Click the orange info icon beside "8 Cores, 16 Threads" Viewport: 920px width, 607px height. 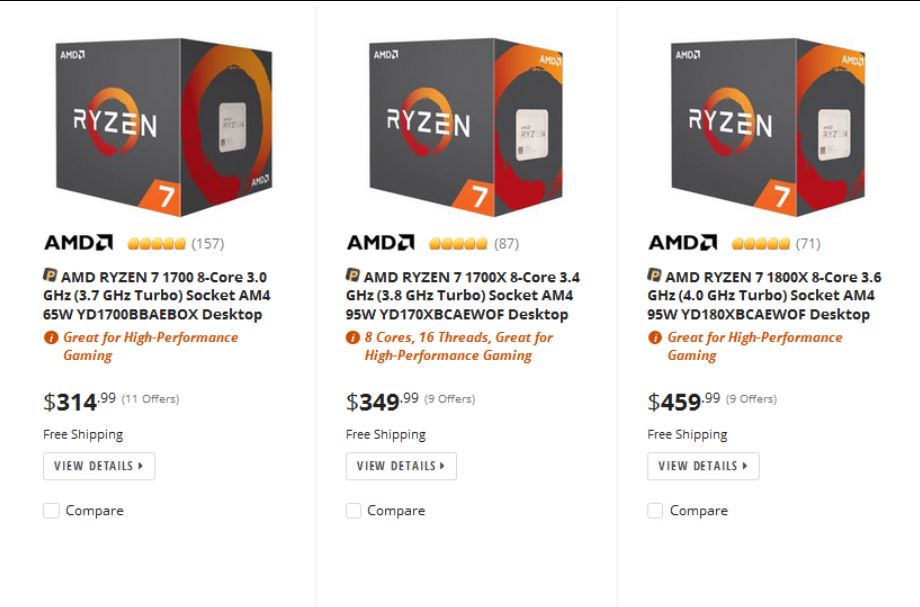352,338
